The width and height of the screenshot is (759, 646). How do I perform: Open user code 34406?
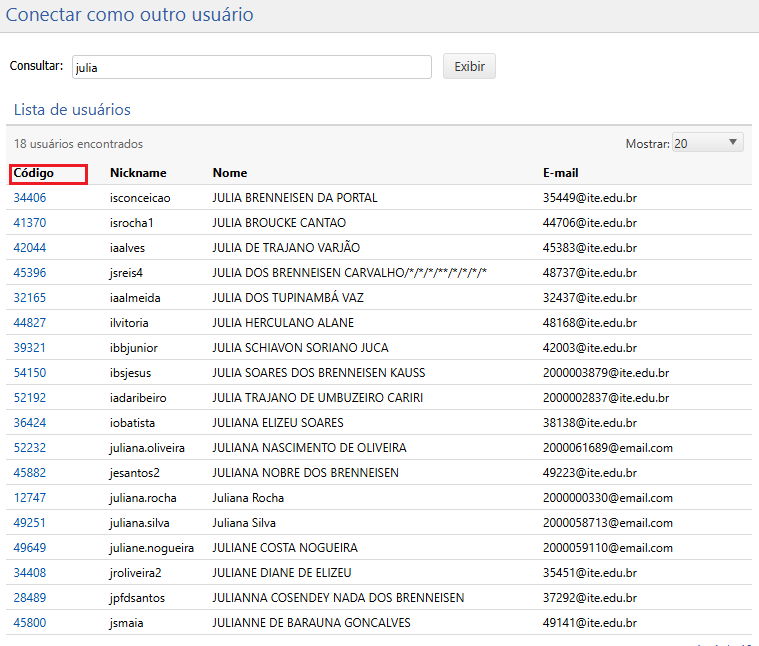(30, 198)
